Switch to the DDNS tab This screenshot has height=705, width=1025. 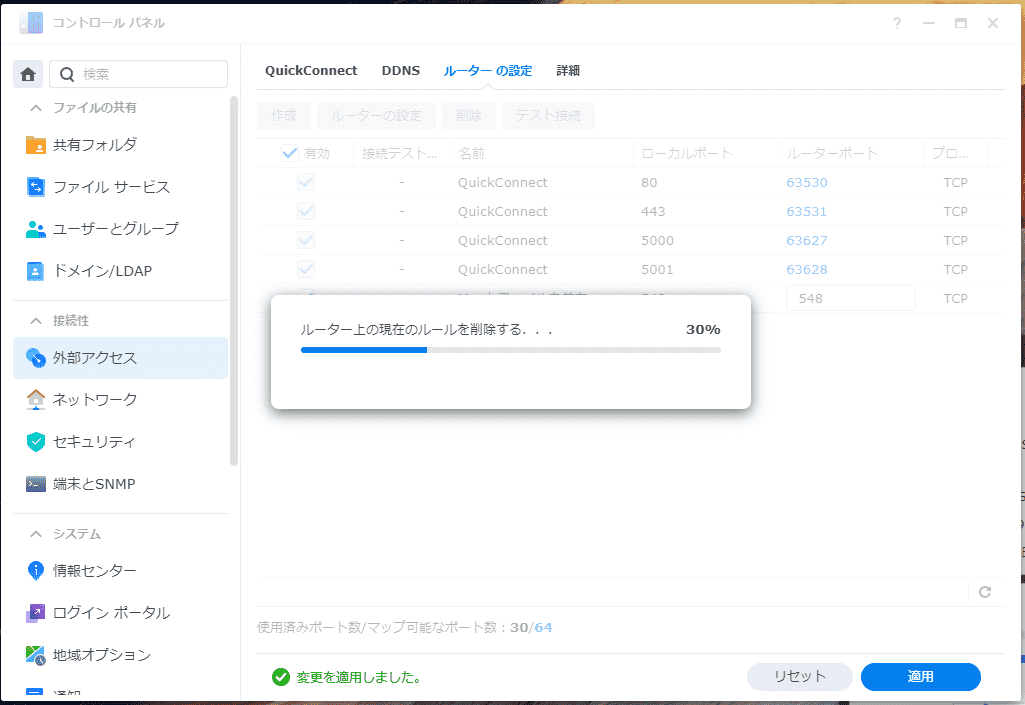click(401, 71)
